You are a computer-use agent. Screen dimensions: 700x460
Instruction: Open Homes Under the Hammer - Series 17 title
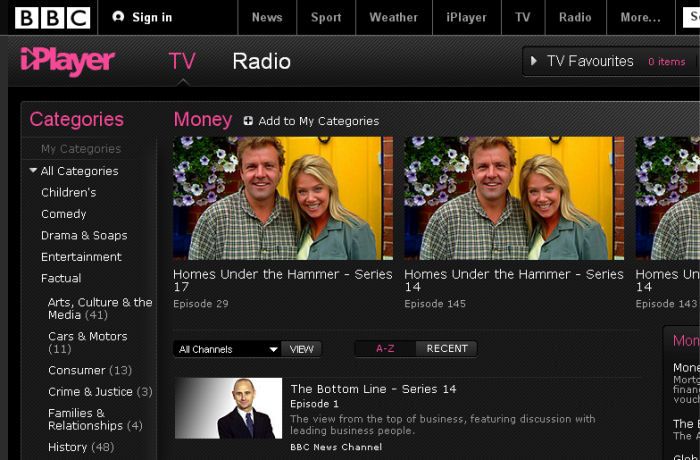click(x=283, y=280)
